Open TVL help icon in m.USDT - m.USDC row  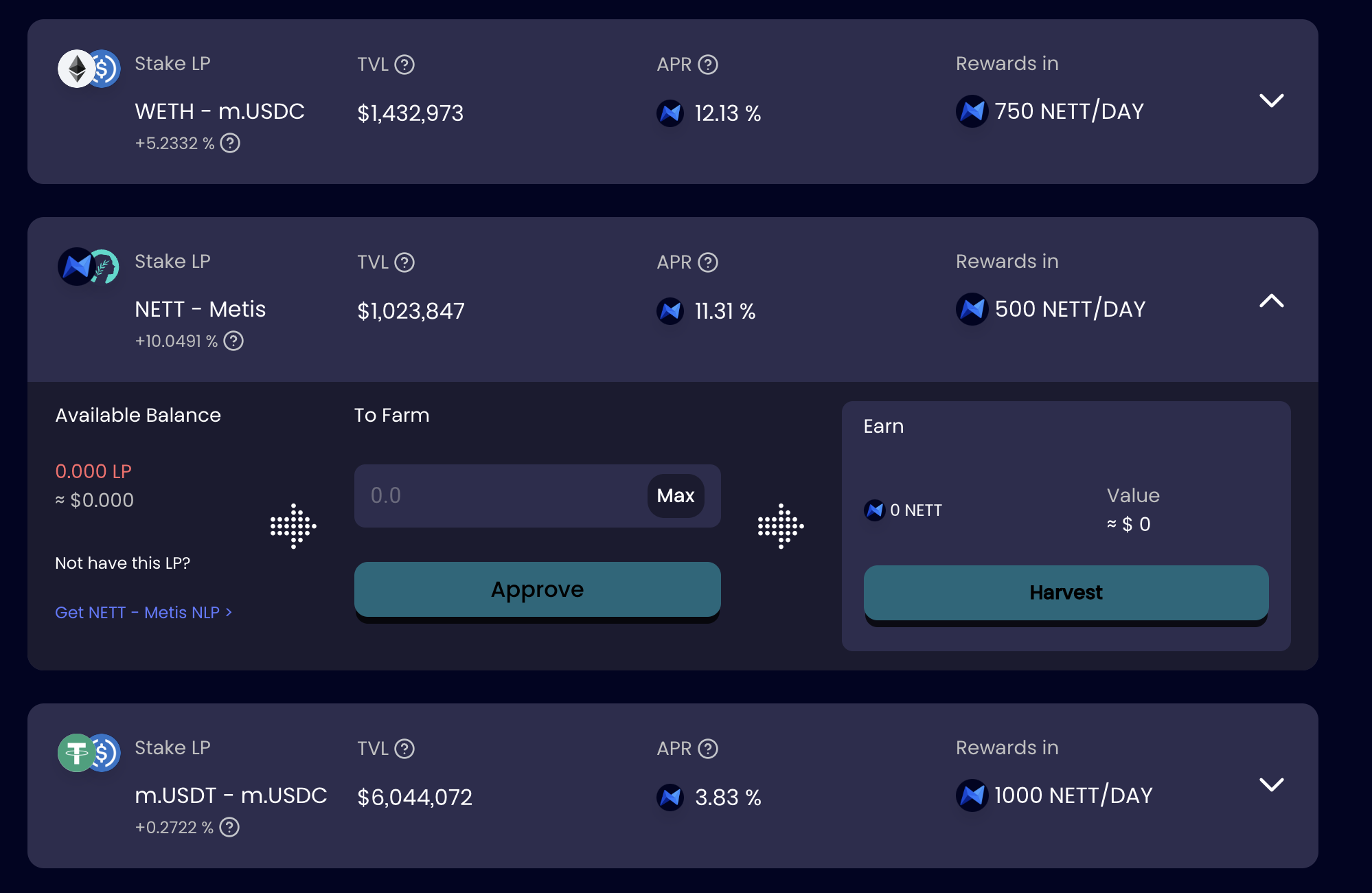coord(405,749)
